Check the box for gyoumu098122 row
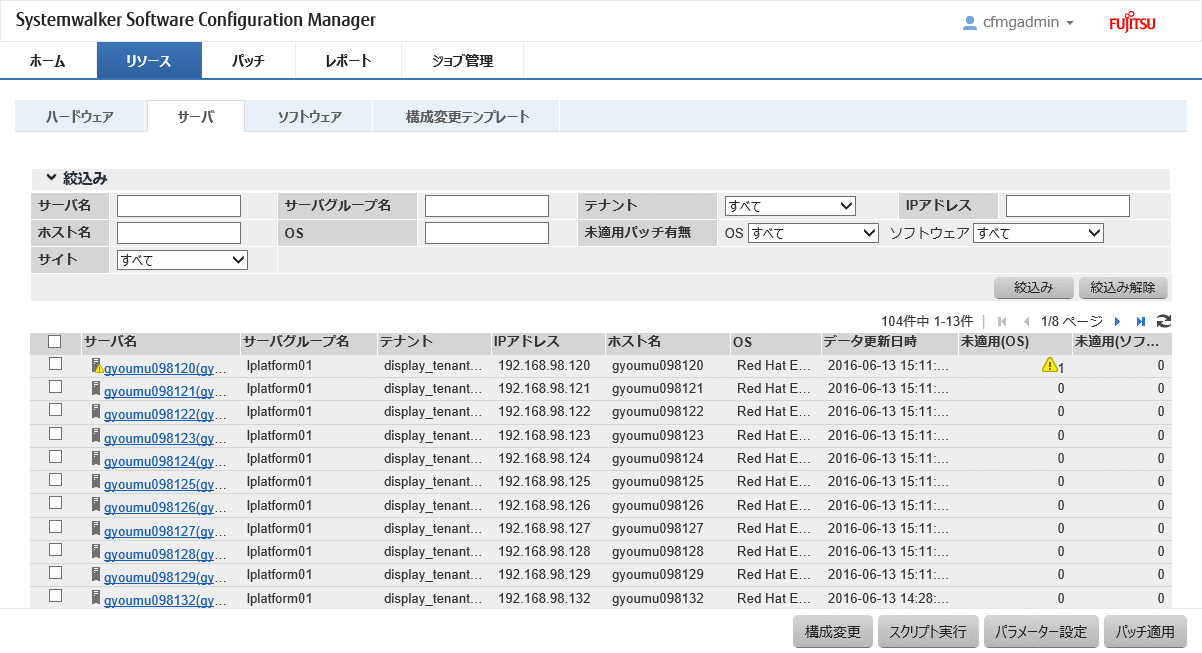1202x653 pixels. click(55, 410)
